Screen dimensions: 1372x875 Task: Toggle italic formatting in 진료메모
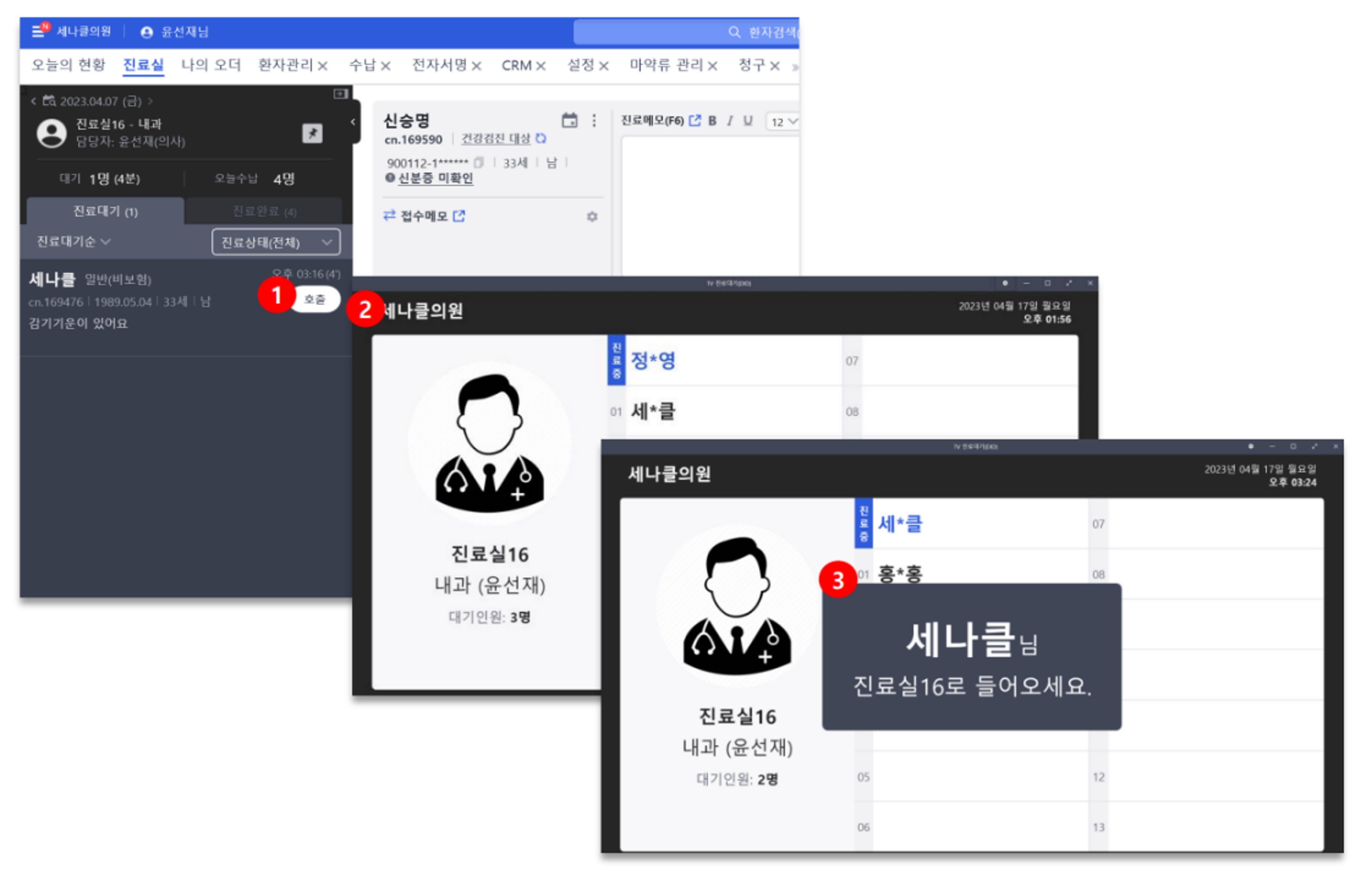730,121
